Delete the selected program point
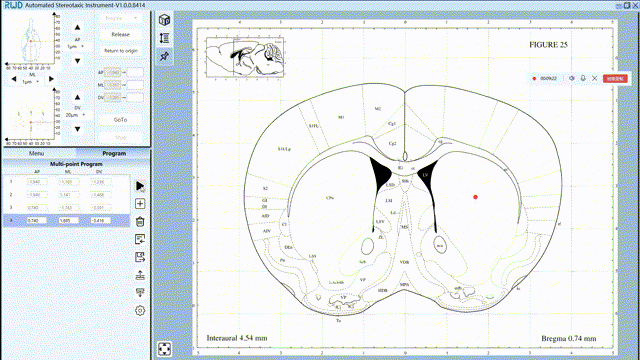This screenshot has height=360, width=640. [x=140, y=222]
